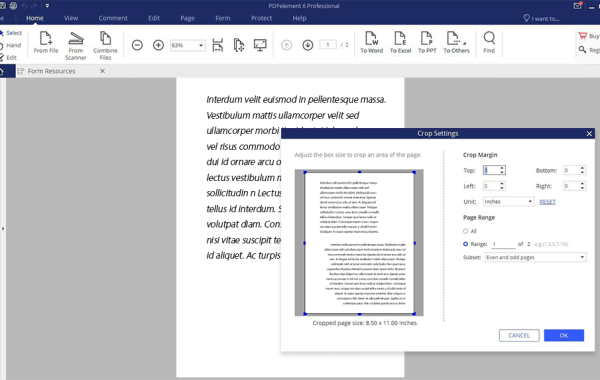Open the Protect ribbon tab
Image resolution: width=600 pixels, height=380 pixels.
(x=261, y=18)
